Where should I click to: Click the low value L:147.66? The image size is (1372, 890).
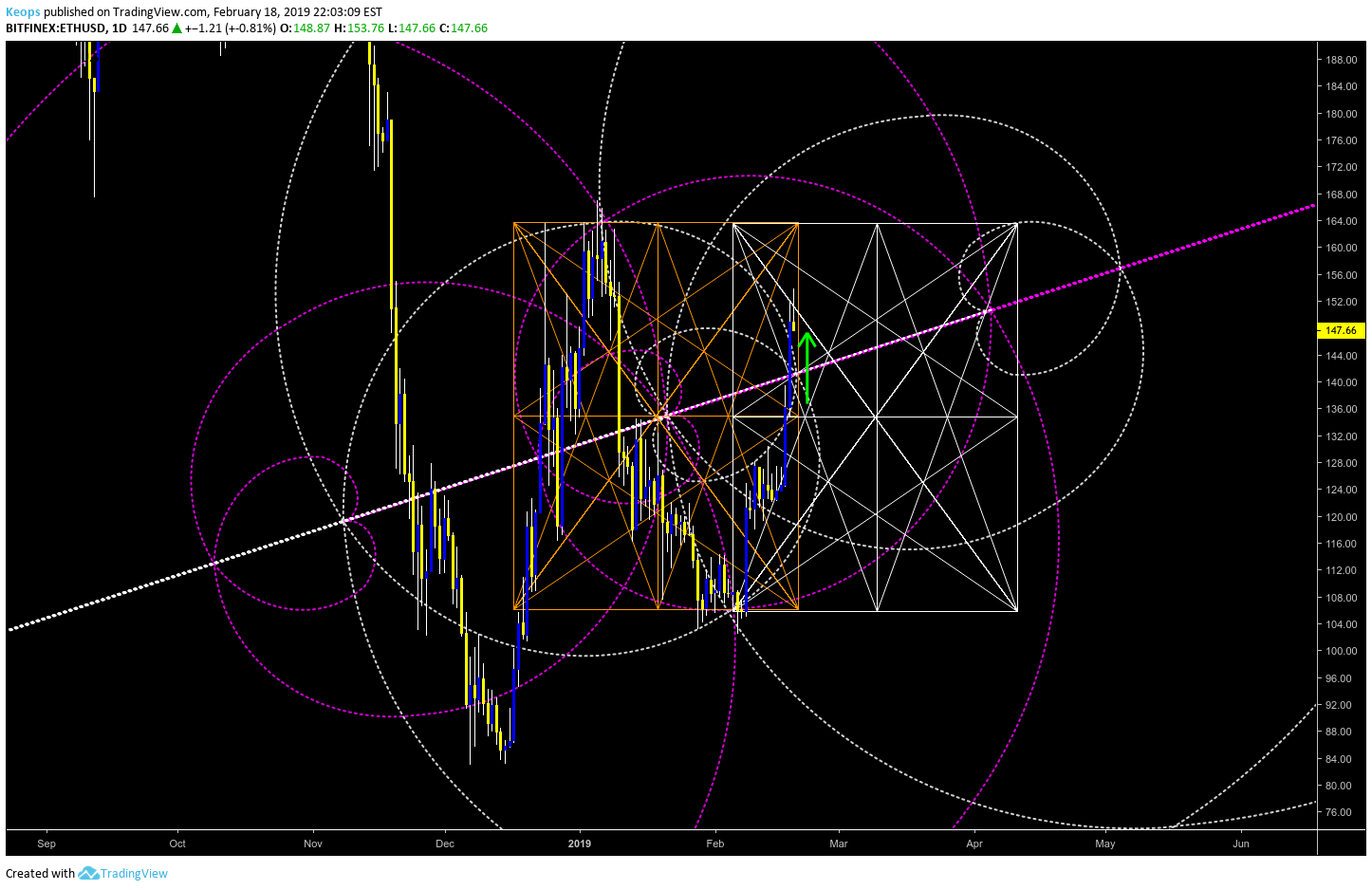click(412, 28)
